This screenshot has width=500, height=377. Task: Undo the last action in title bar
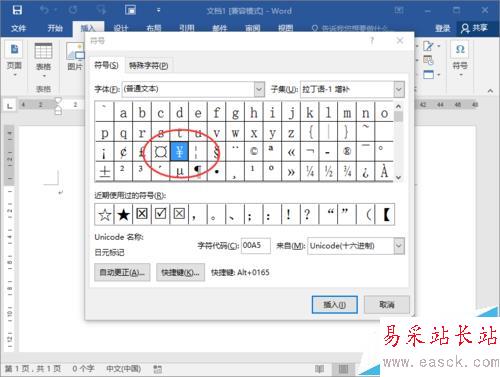(44, 10)
